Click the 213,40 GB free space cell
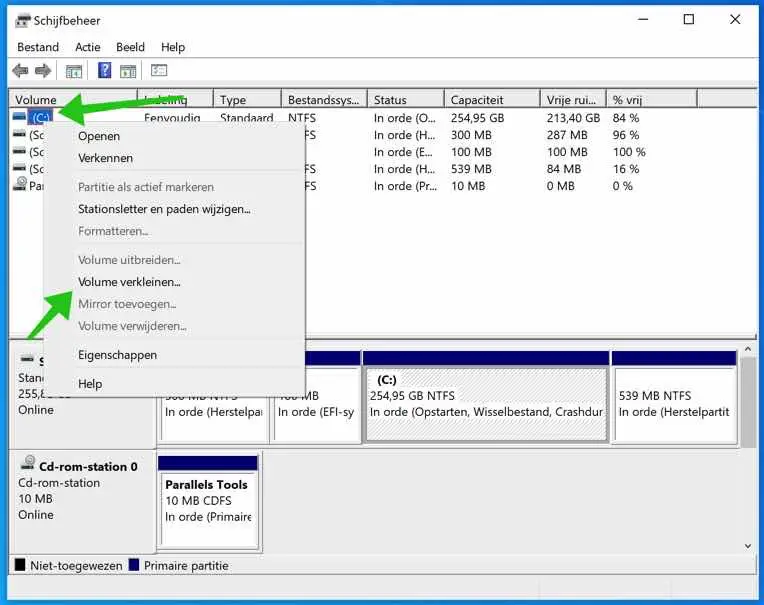The width and height of the screenshot is (764, 605). pyautogui.click(x=573, y=118)
